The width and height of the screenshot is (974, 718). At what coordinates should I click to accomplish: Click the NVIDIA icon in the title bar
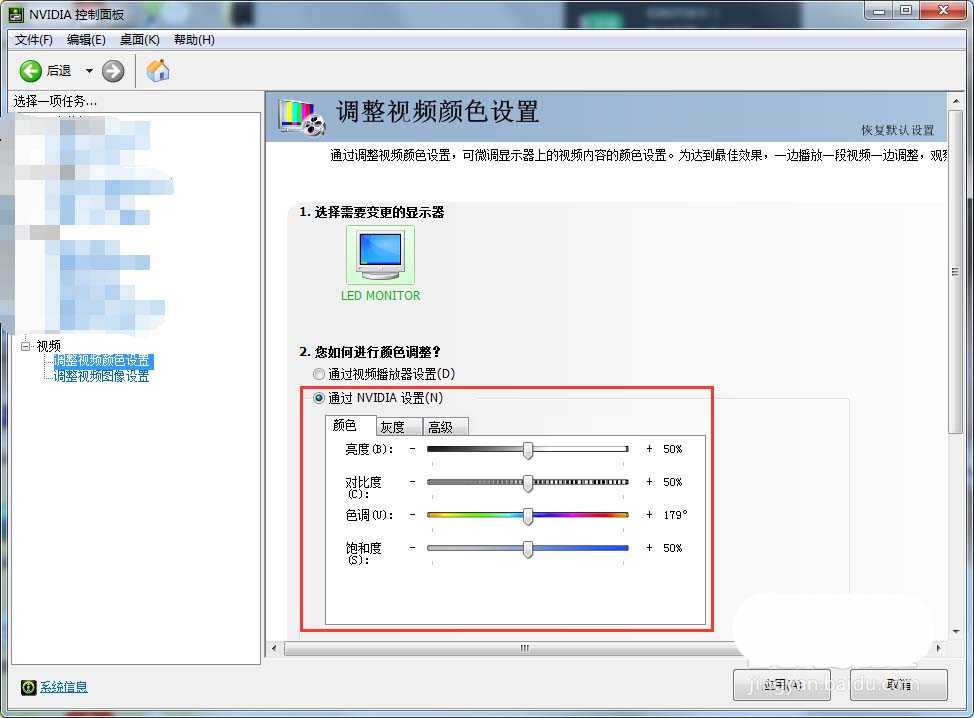[14, 14]
